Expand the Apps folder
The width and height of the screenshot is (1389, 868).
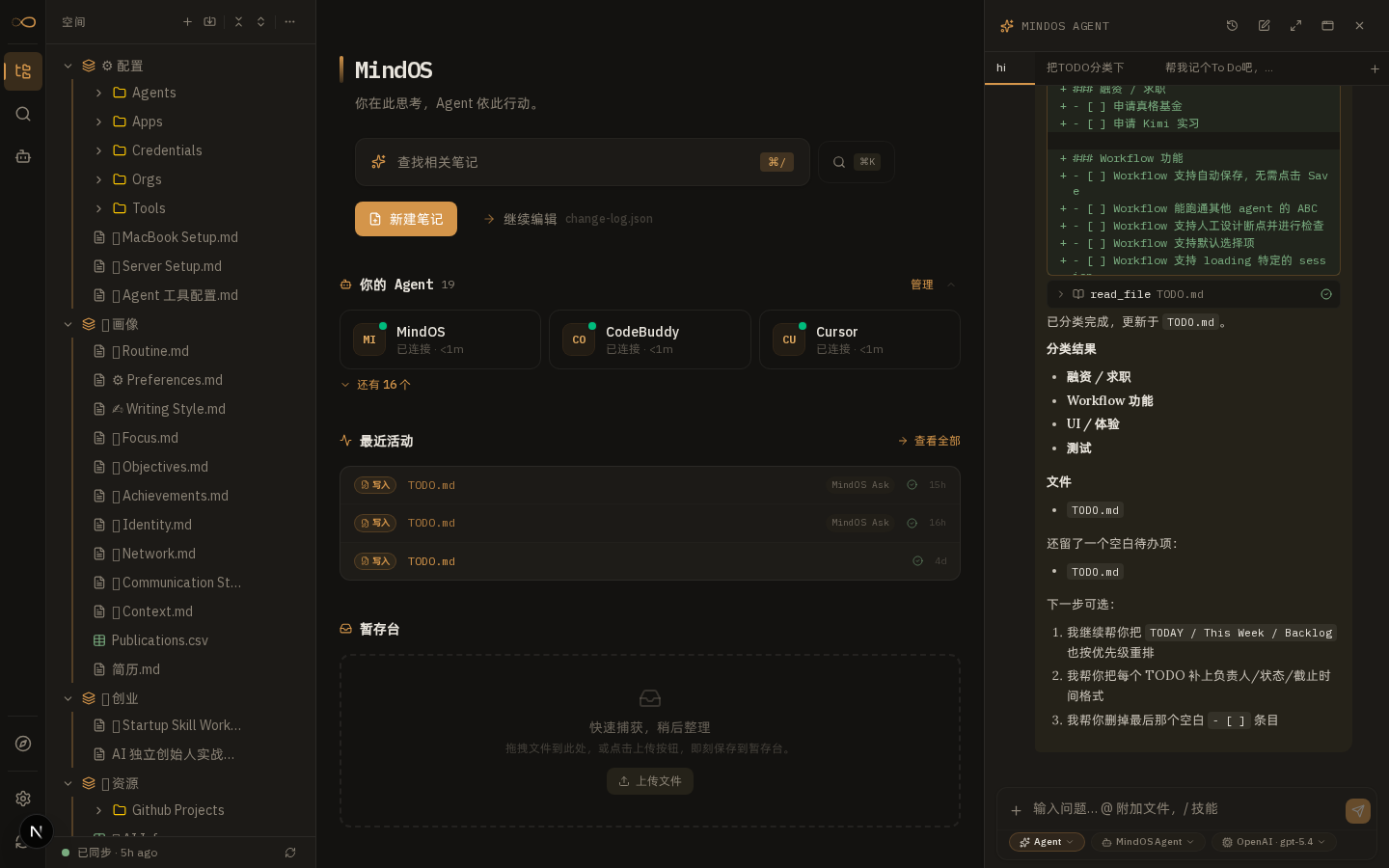[x=98, y=122]
